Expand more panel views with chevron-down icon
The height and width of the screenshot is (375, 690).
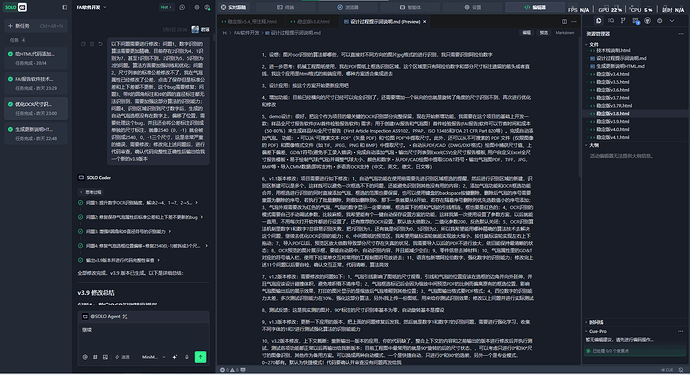click(x=672, y=21)
